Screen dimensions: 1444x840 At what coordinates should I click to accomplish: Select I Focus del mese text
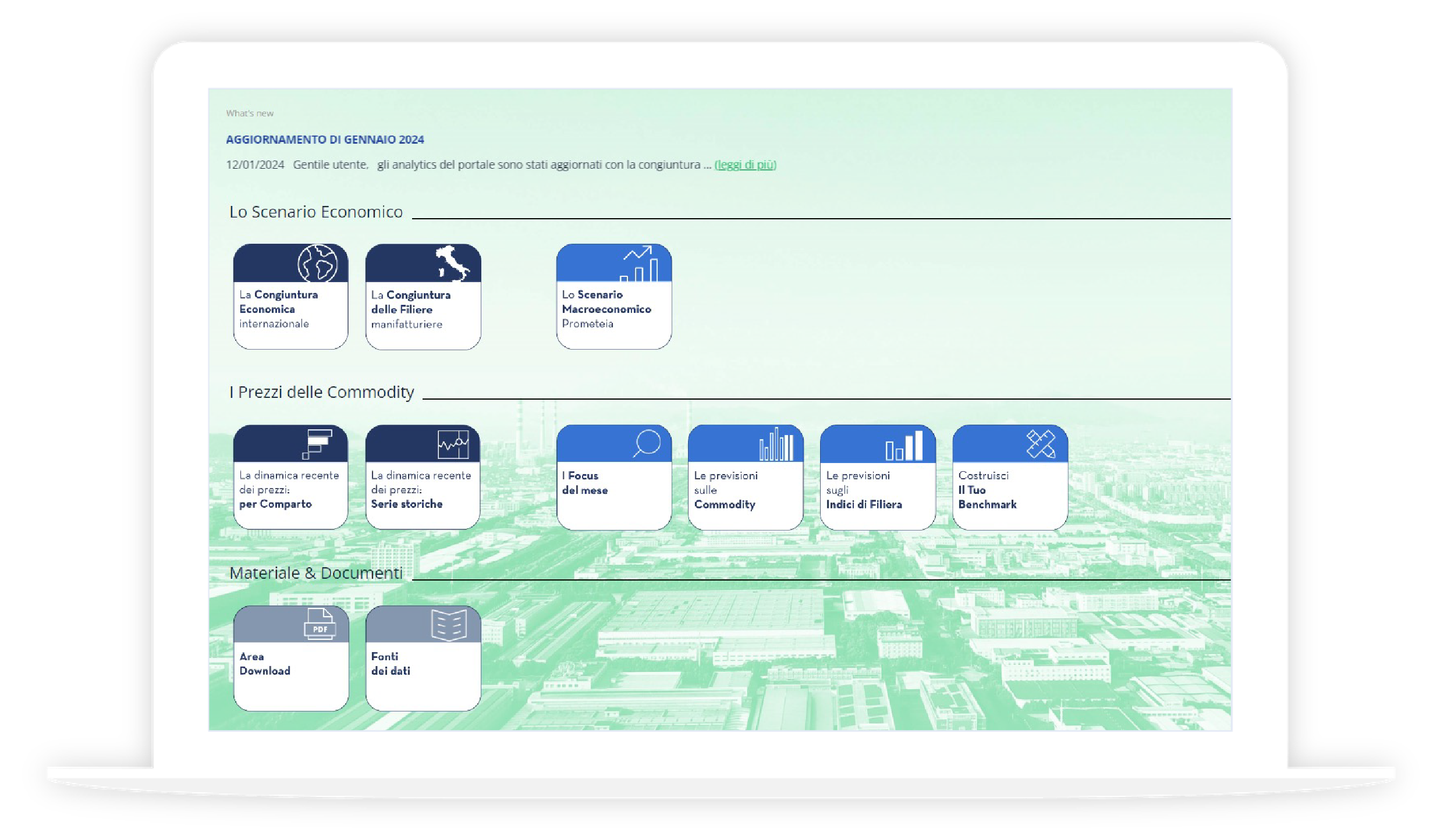(584, 483)
